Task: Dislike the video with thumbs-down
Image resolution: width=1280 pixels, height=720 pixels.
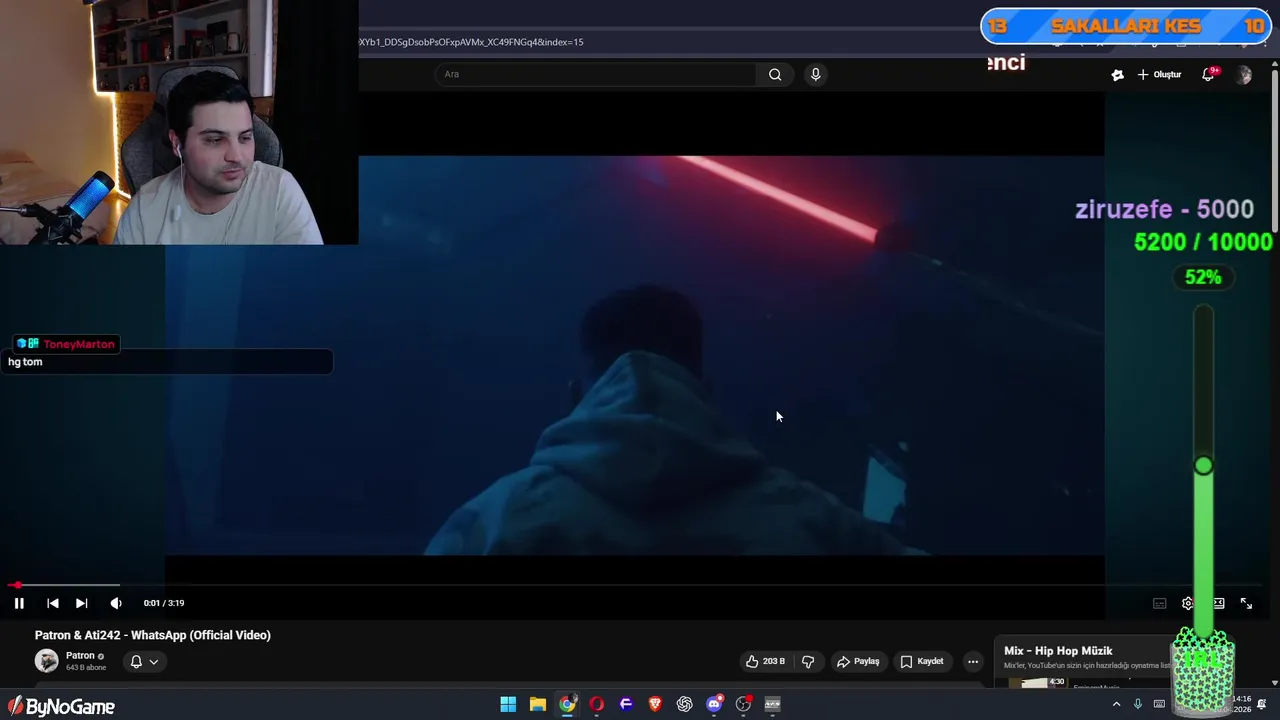Action: click(808, 661)
